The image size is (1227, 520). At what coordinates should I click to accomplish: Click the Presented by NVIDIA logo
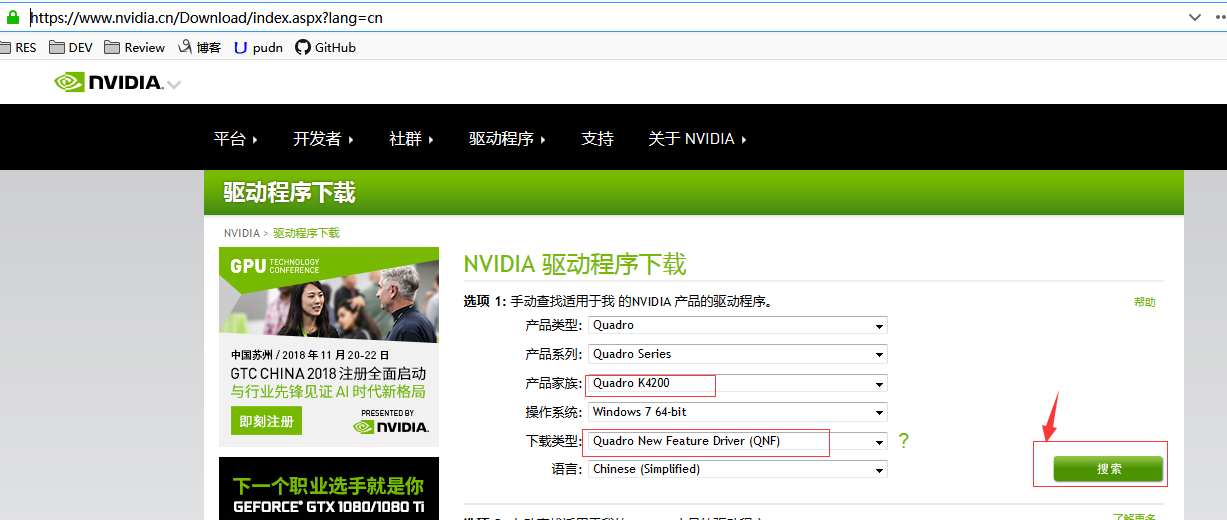(x=391, y=421)
